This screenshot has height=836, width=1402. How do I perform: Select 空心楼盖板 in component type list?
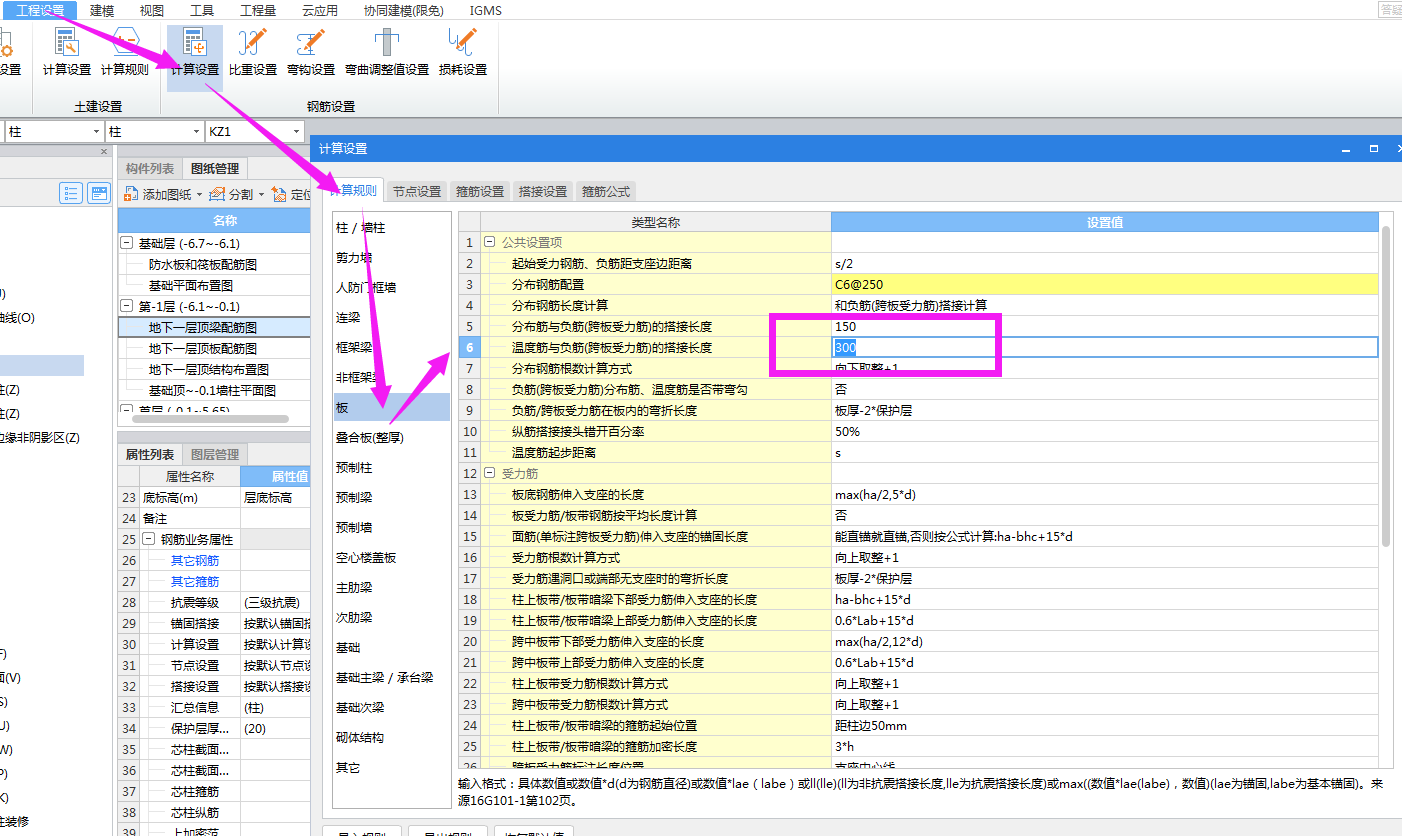(392, 557)
